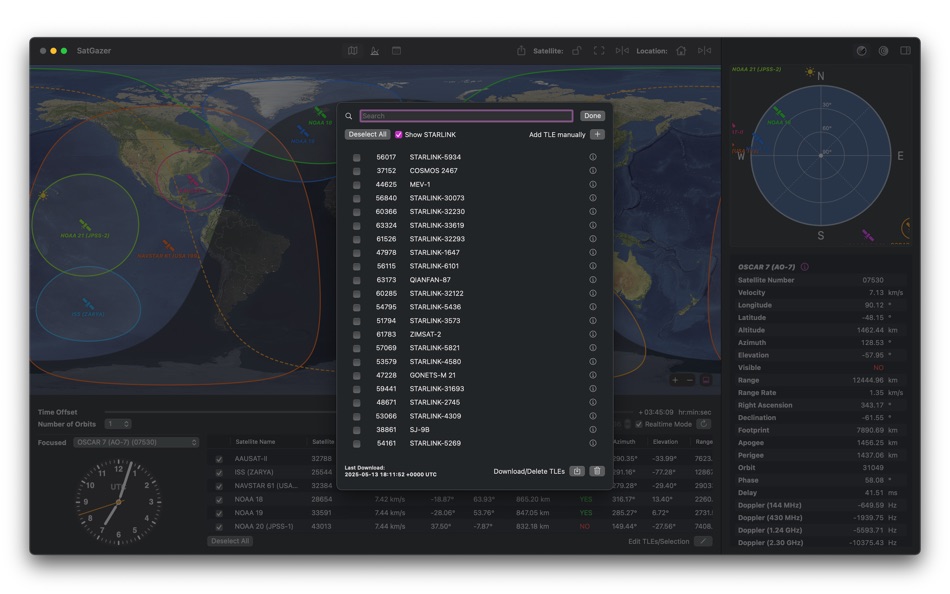Click the download TLEs icon button
950x594 pixels.
click(577, 471)
